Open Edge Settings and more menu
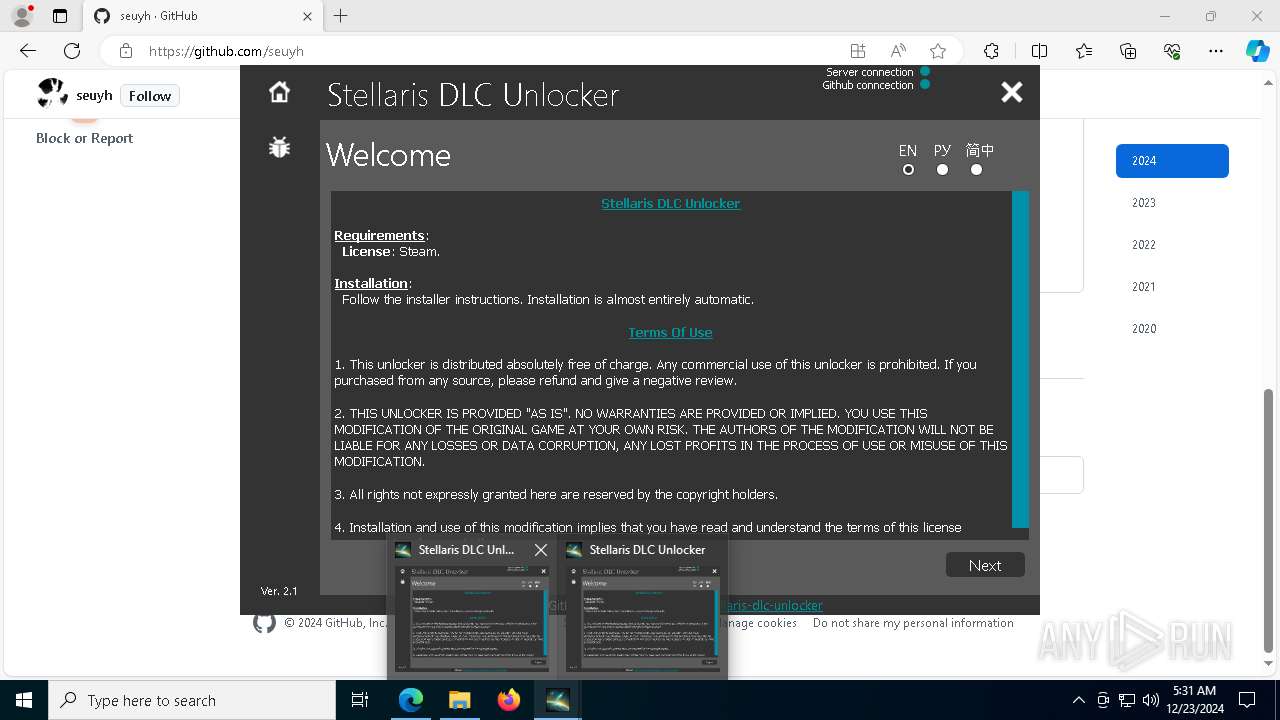Image resolution: width=1280 pixels, height=720 pixels. click(1216, 51)
